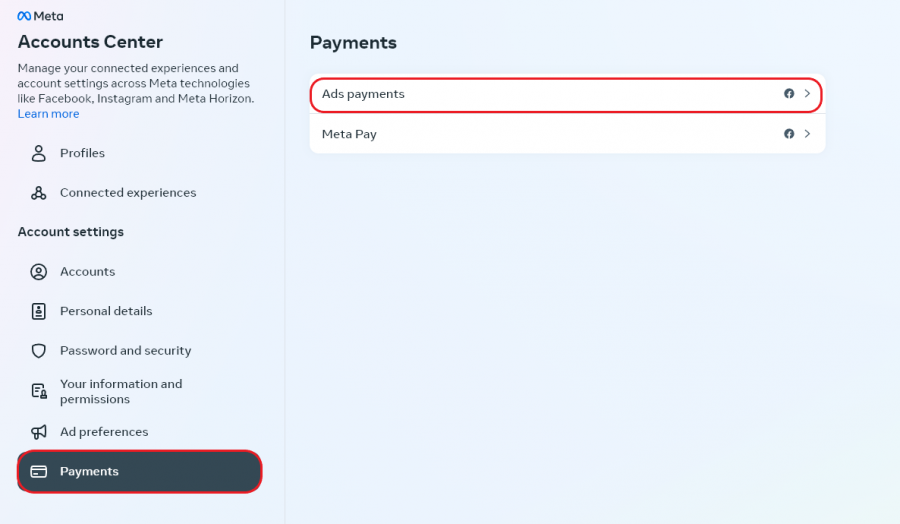Screen dimensions: 900x524
Task: Click Facebook icon in Ads payments row
Action: (789, 94)
